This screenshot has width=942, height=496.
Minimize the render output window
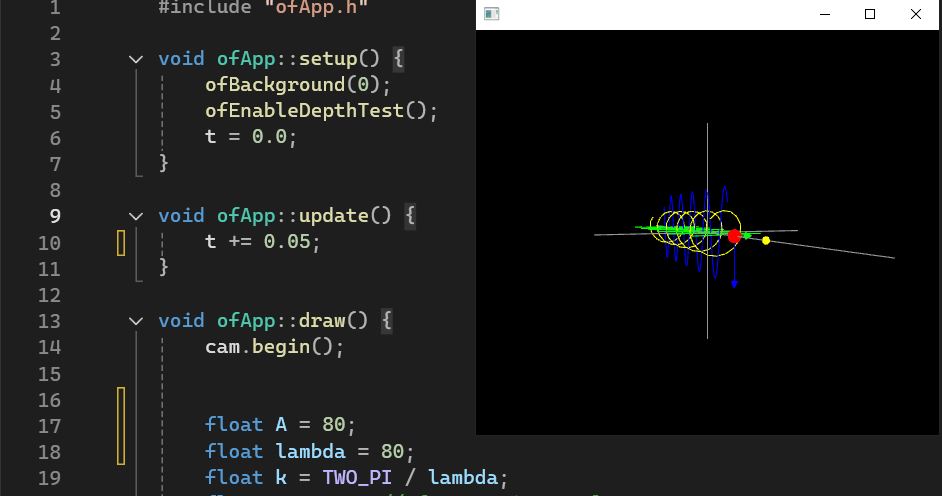tap(825, 14)
